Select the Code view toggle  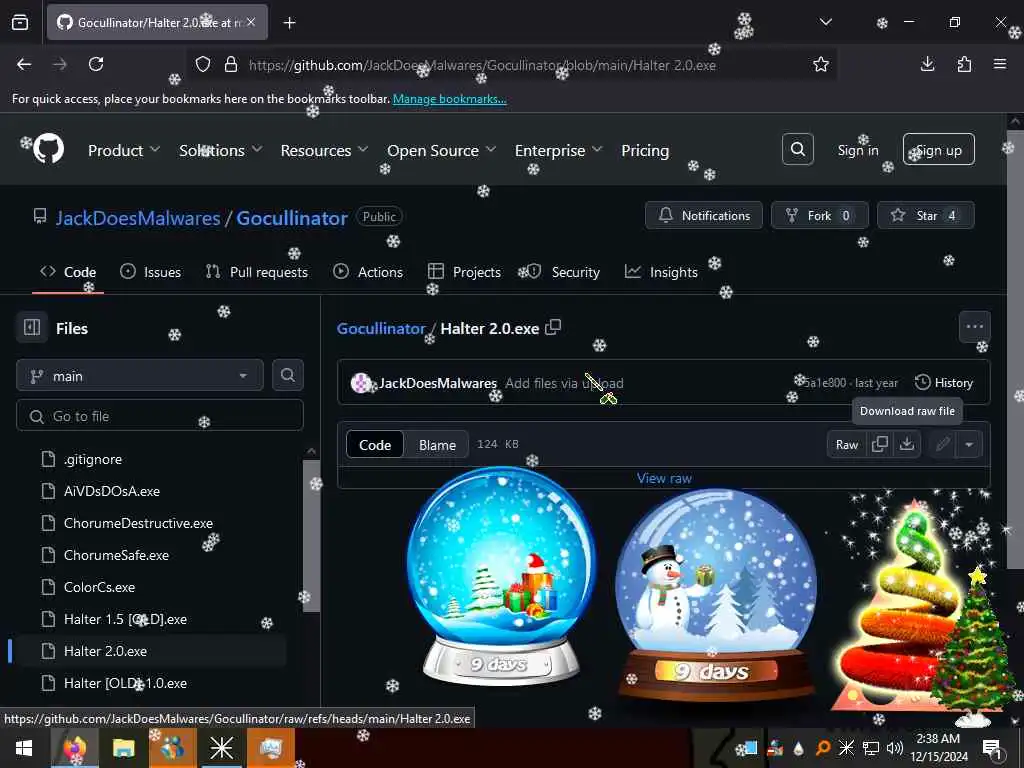(375, 445)
